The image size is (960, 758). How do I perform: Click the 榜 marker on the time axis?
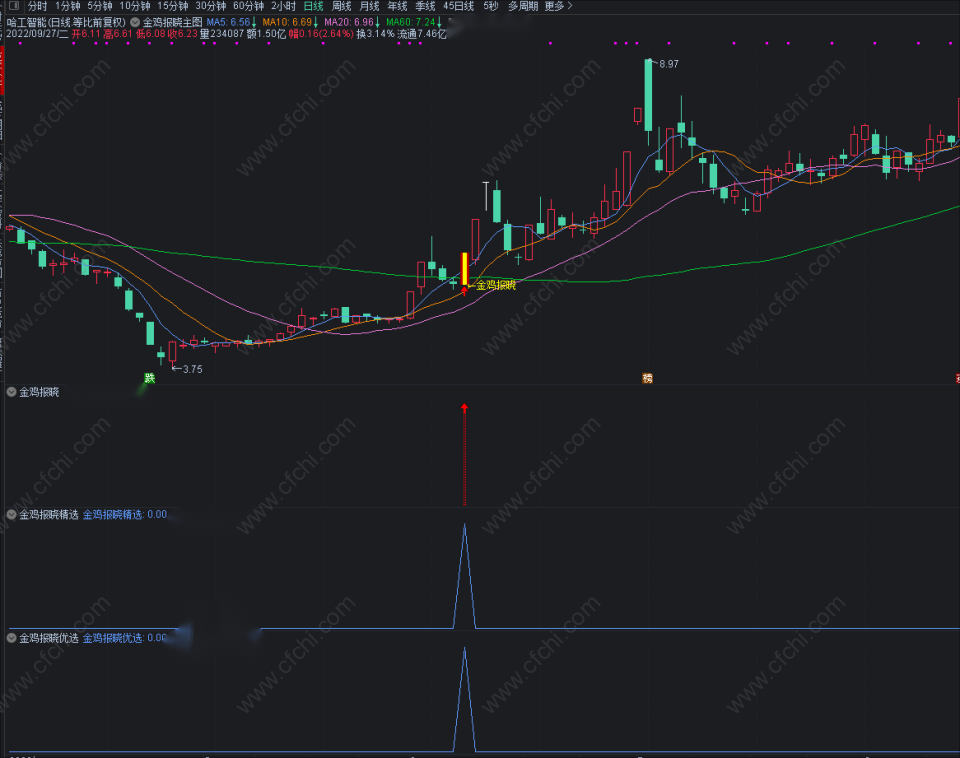coord(647,378)
